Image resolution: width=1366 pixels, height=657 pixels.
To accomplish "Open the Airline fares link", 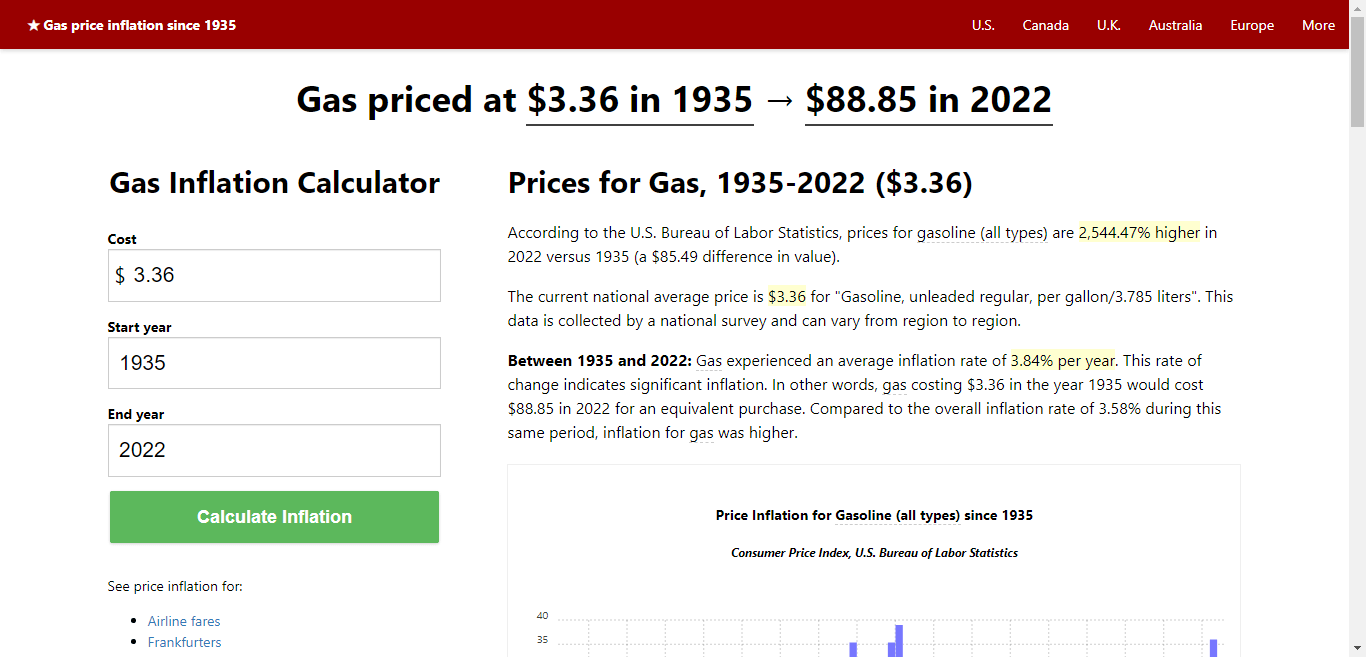I will pyautogui.click(x=184, y=621).
